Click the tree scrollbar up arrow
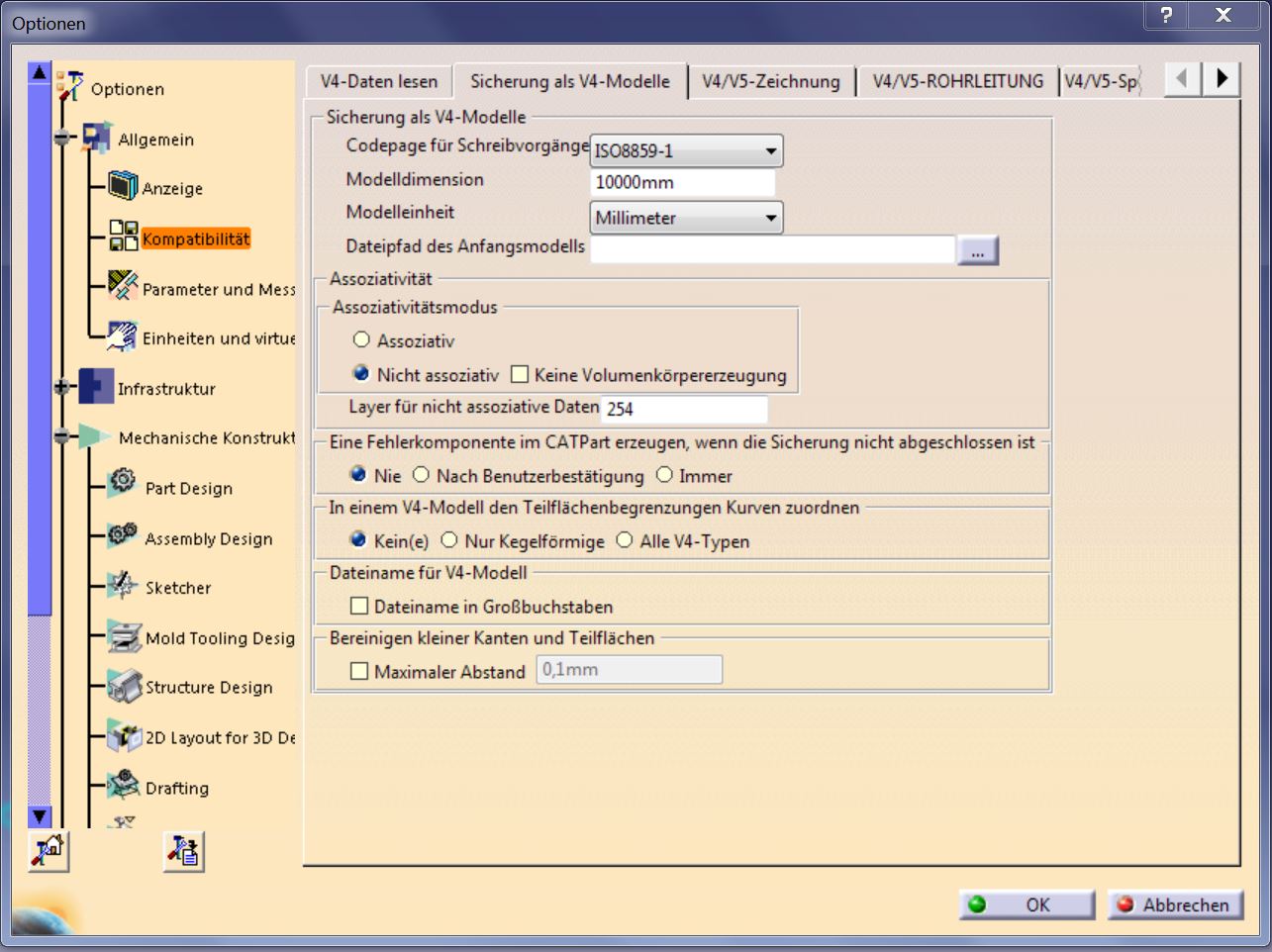Viewport: 1272px width, 952px height. point(40,72)
